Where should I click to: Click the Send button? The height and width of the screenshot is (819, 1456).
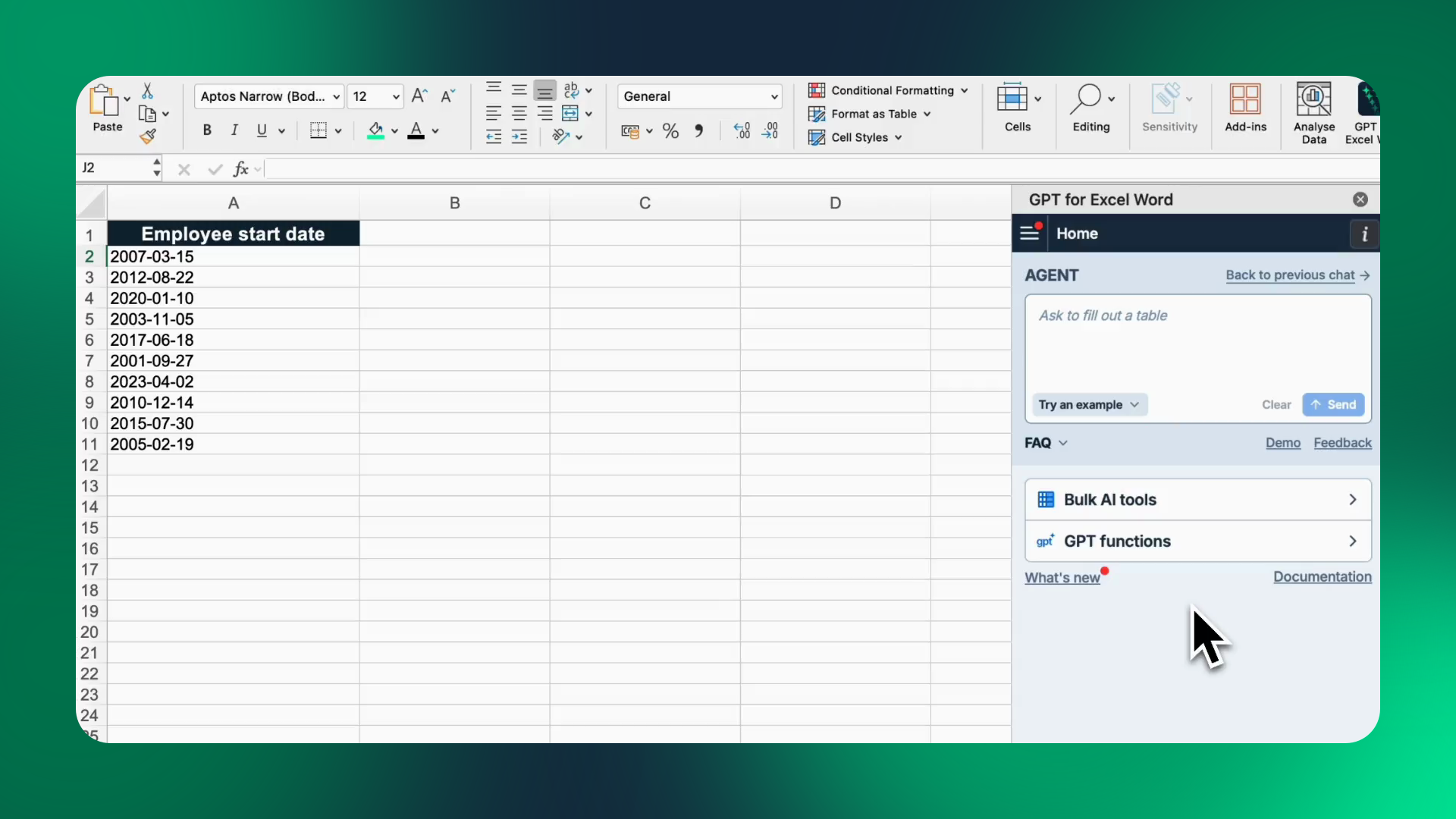[1333, 405]
